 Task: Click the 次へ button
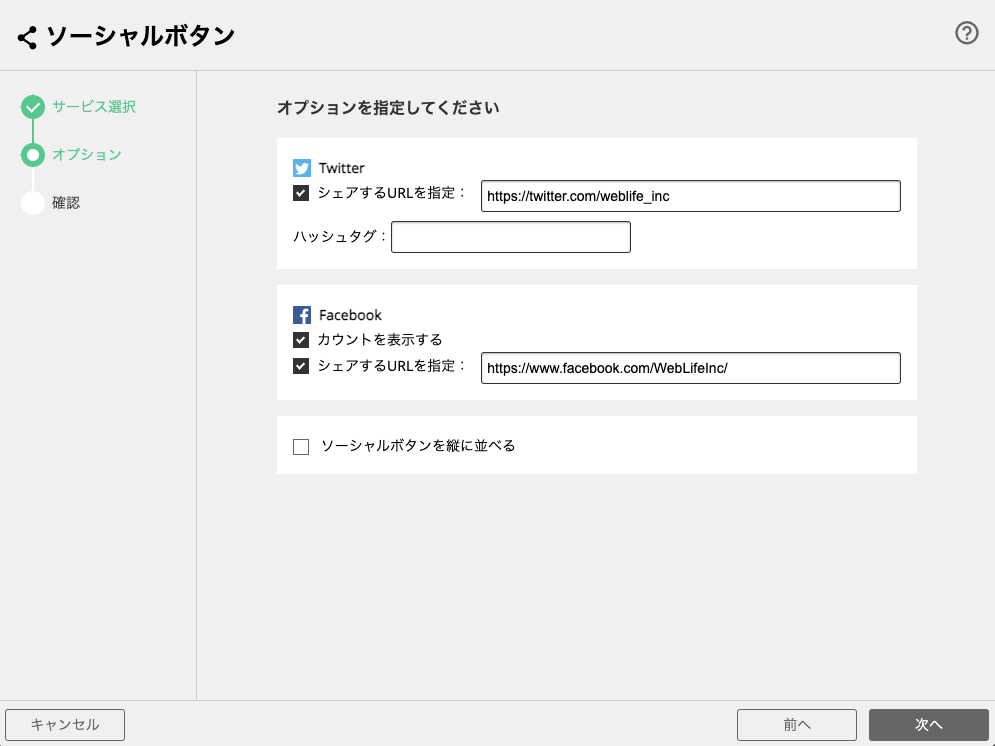click(x=928, y=724)
